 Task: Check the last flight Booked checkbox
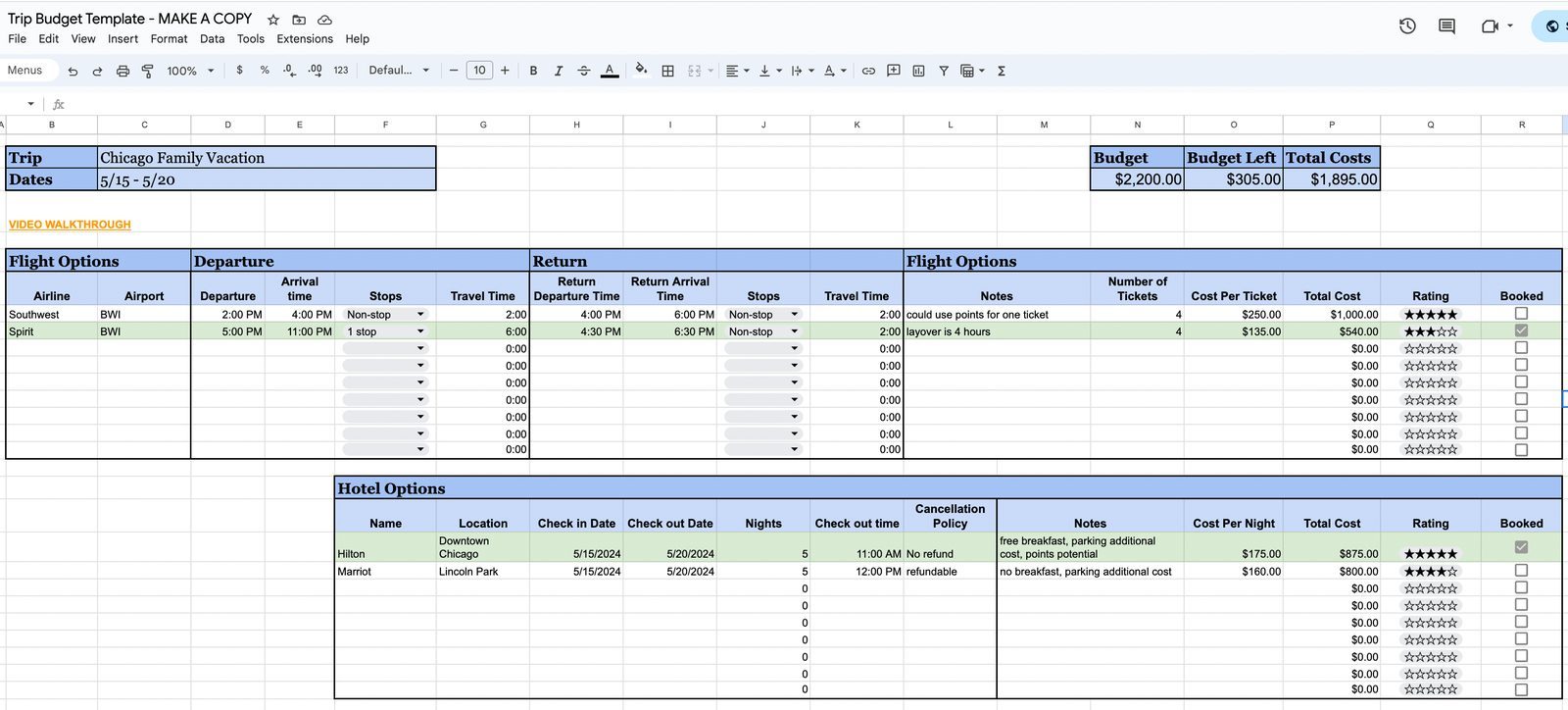(1521, 450)
